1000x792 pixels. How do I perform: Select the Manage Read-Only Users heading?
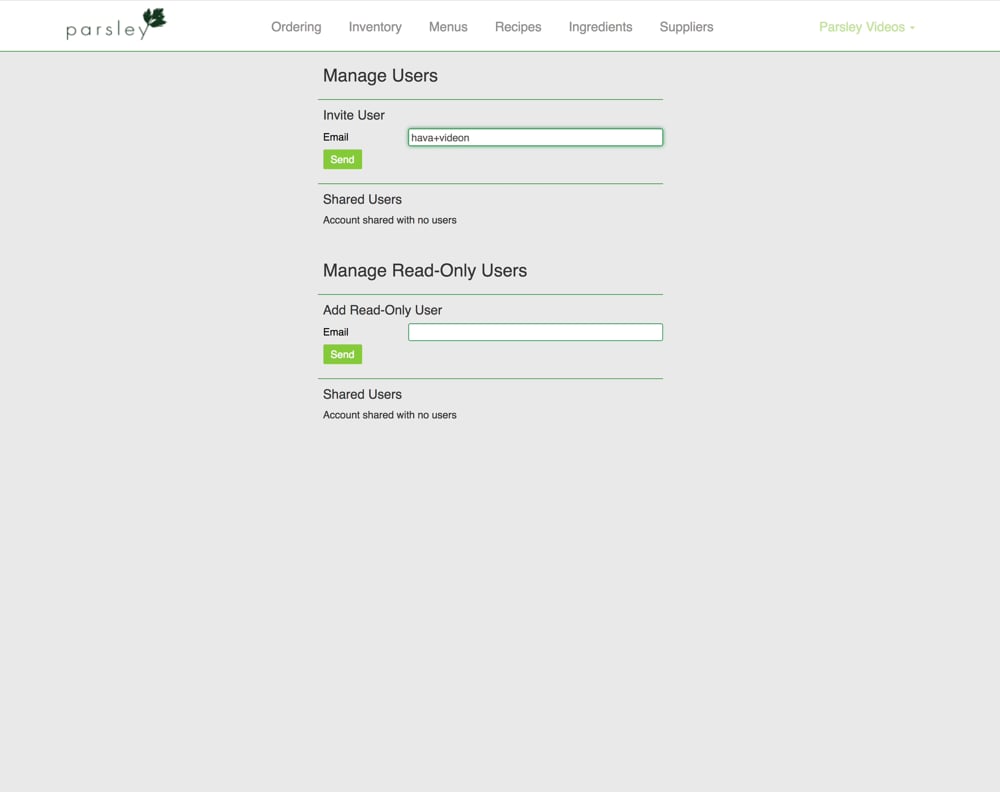[x=425, y=270]
